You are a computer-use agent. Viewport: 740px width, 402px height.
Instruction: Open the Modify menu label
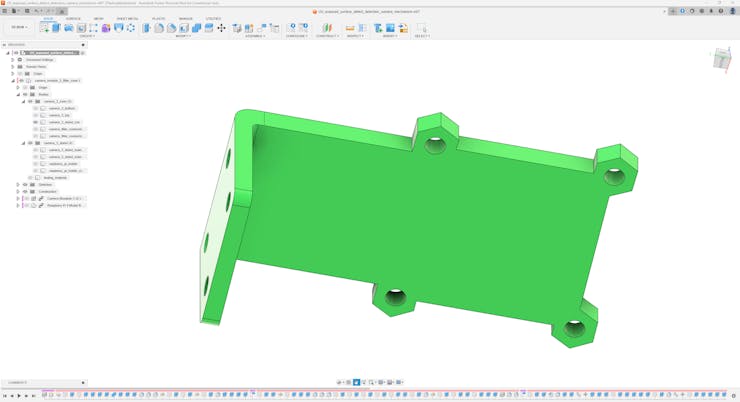point(183,36)
